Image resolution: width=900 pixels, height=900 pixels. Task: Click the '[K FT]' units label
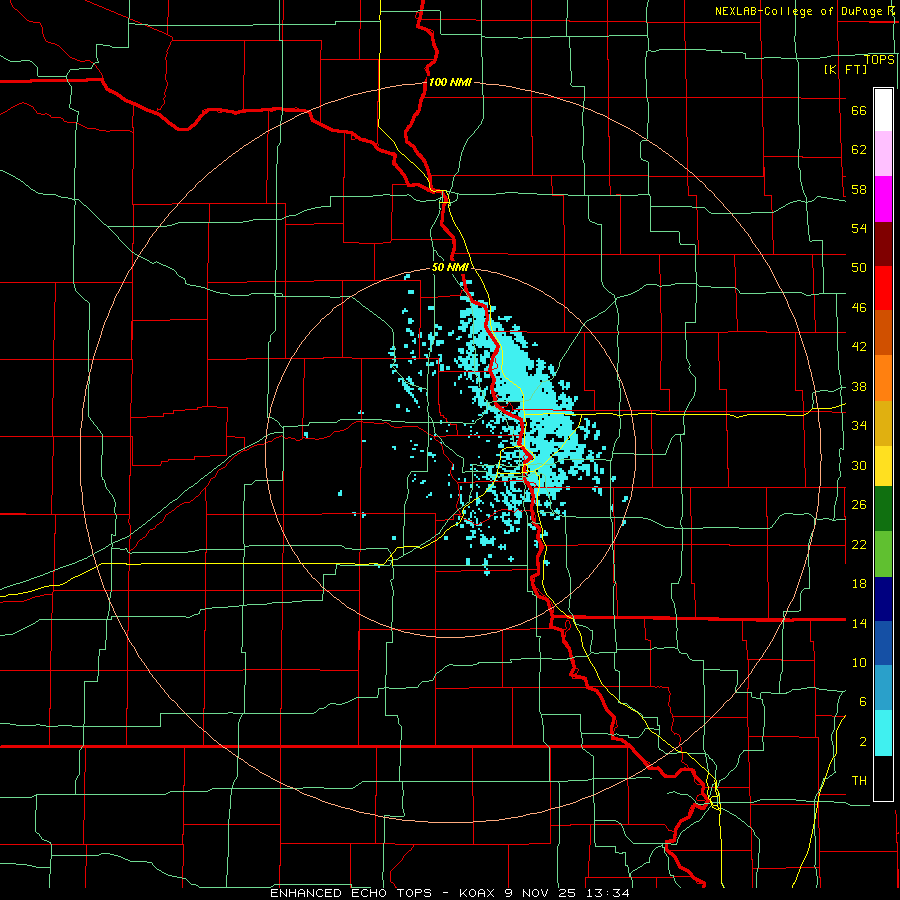point(845,69)
